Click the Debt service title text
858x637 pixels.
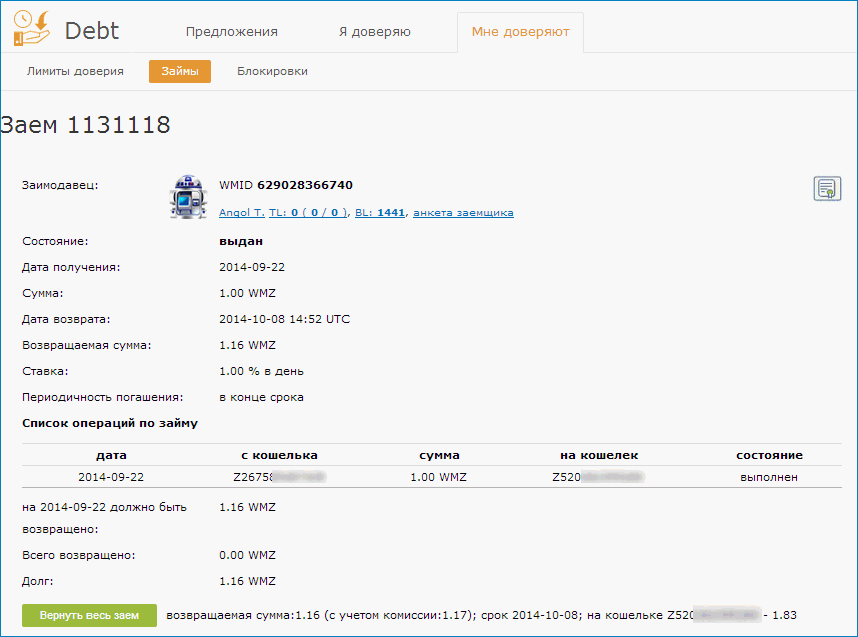(92, 30)
